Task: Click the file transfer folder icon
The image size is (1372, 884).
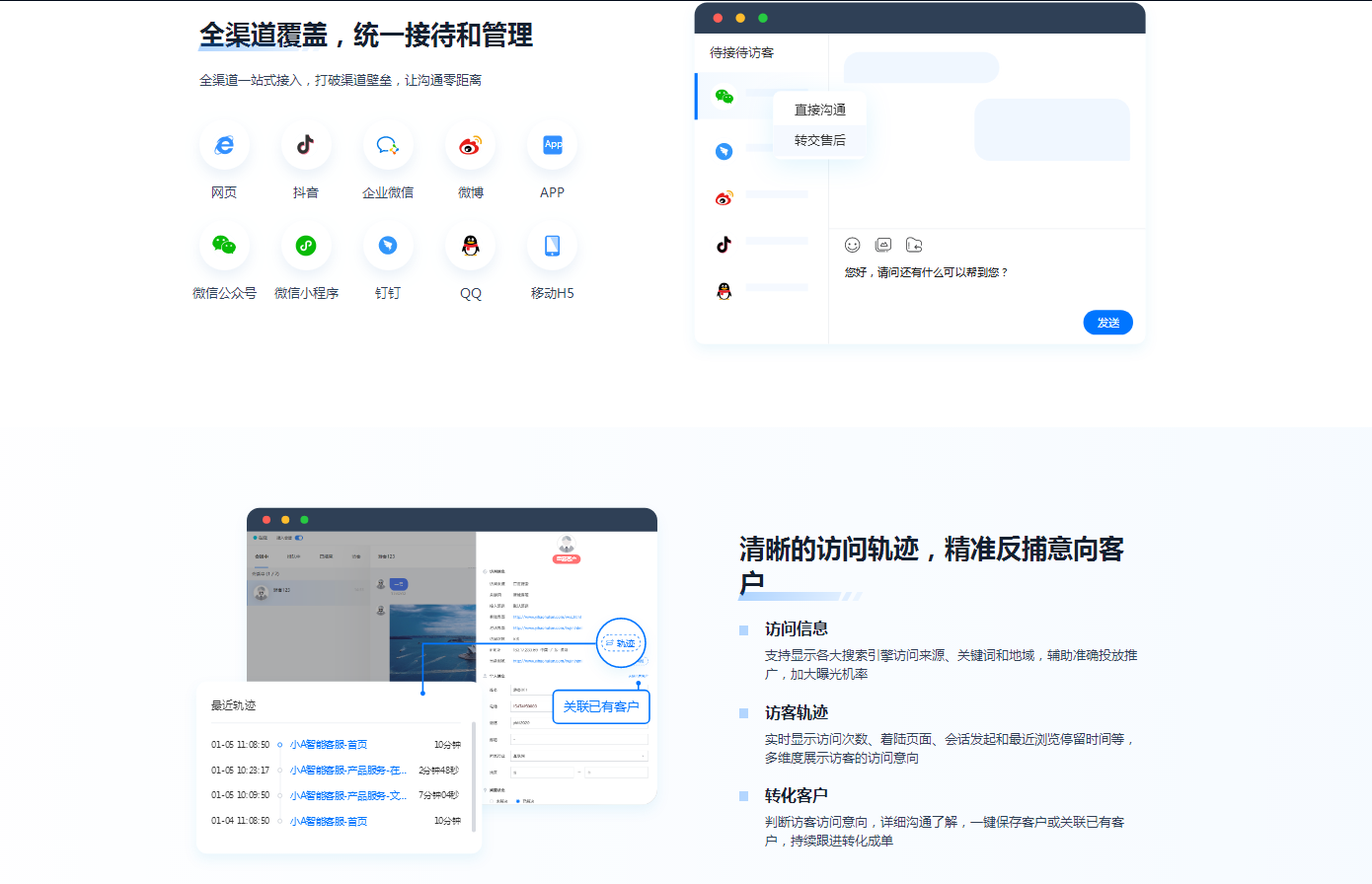Action: [914, 245]
